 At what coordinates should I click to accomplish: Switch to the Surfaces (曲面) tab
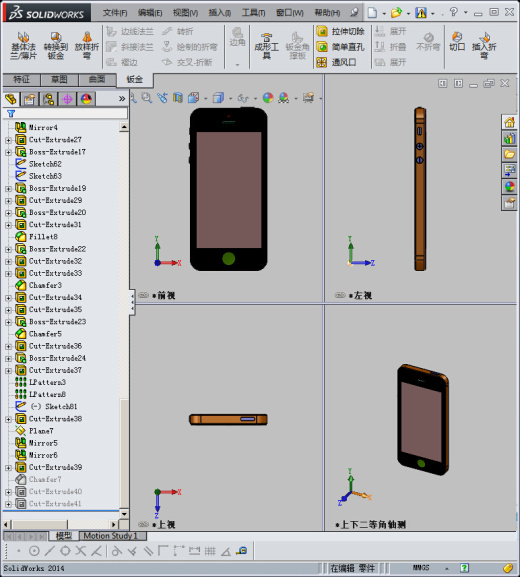(x=97, y=79)
